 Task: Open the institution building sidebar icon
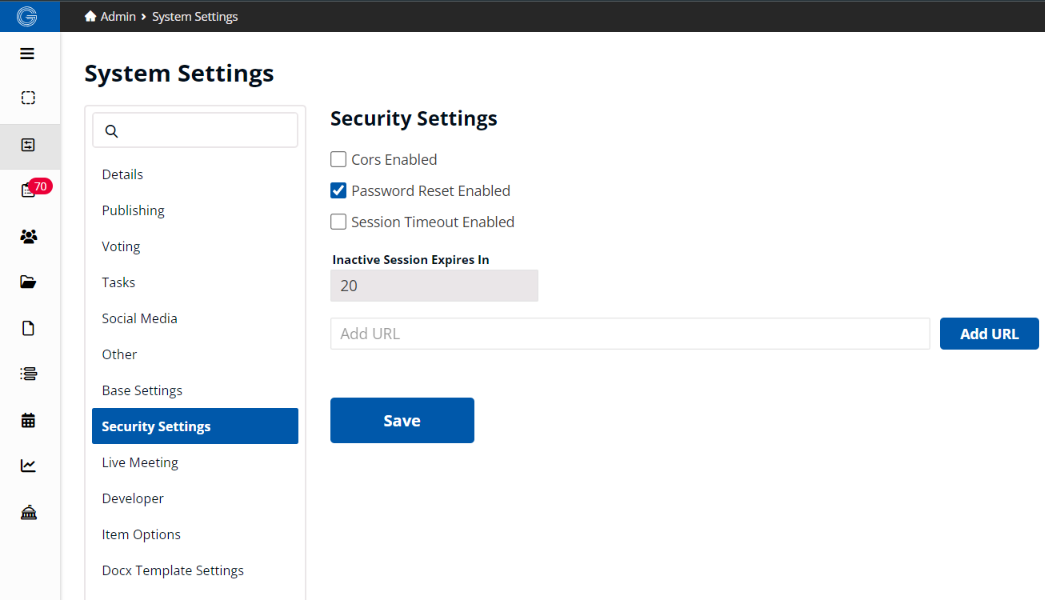tap(28, 512)
